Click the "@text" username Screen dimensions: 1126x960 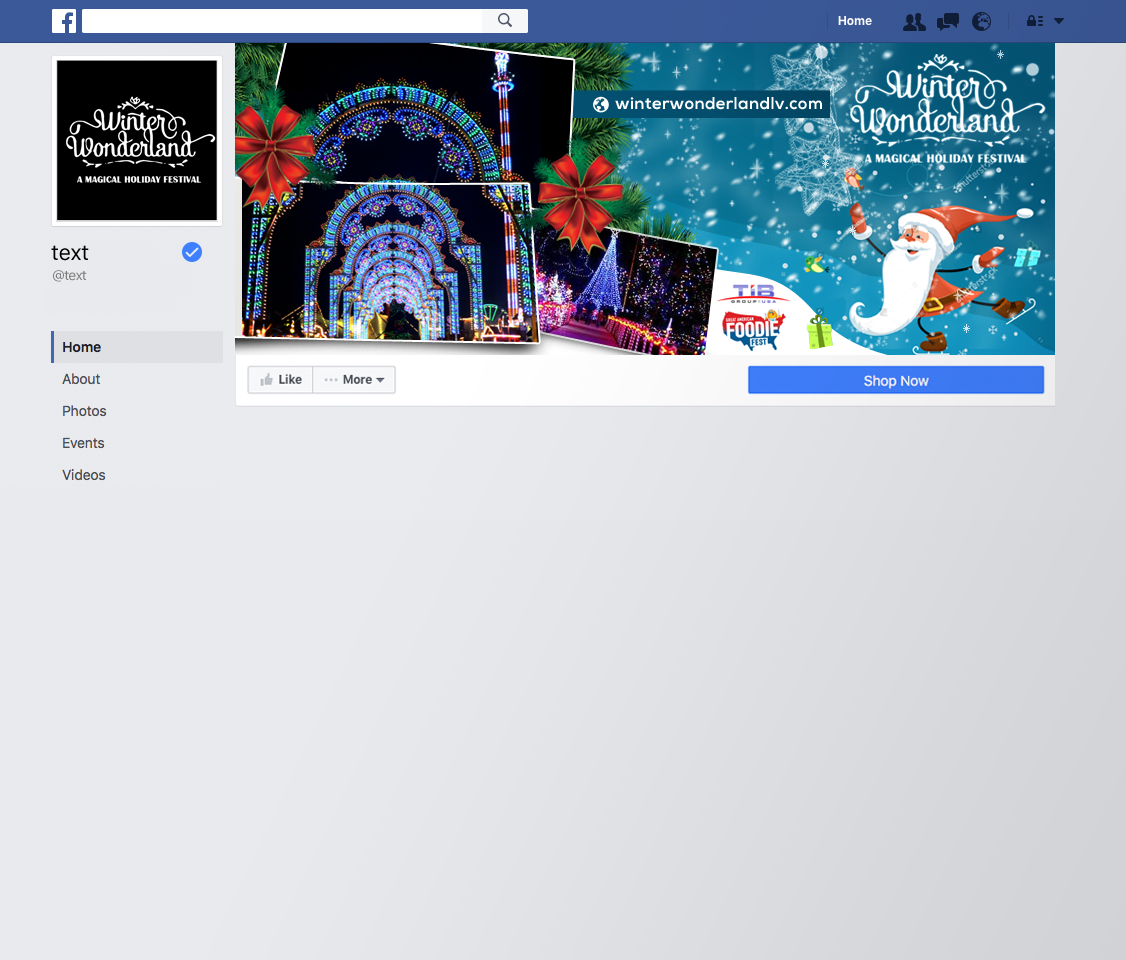click(x=69, y=275)
